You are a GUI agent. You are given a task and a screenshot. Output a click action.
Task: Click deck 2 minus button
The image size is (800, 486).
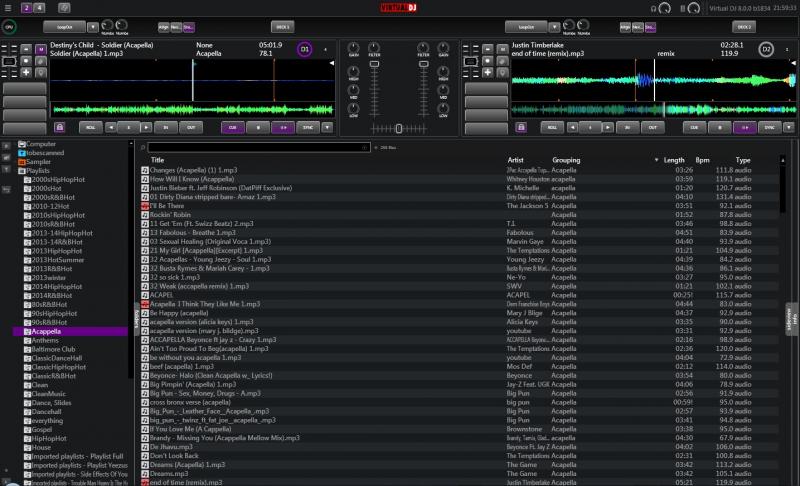pyautogui.click(x=487, y=49)
